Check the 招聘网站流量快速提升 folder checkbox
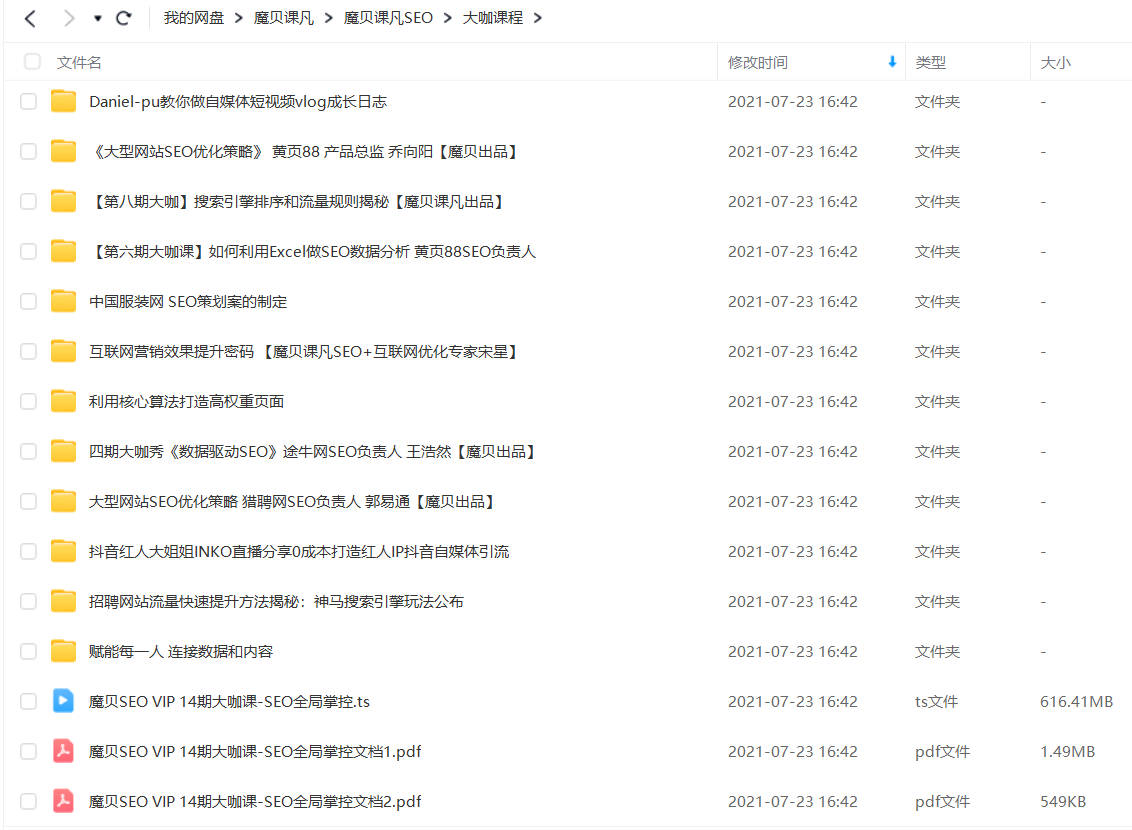Screen dimensions: 1132x830 point(28,601)
